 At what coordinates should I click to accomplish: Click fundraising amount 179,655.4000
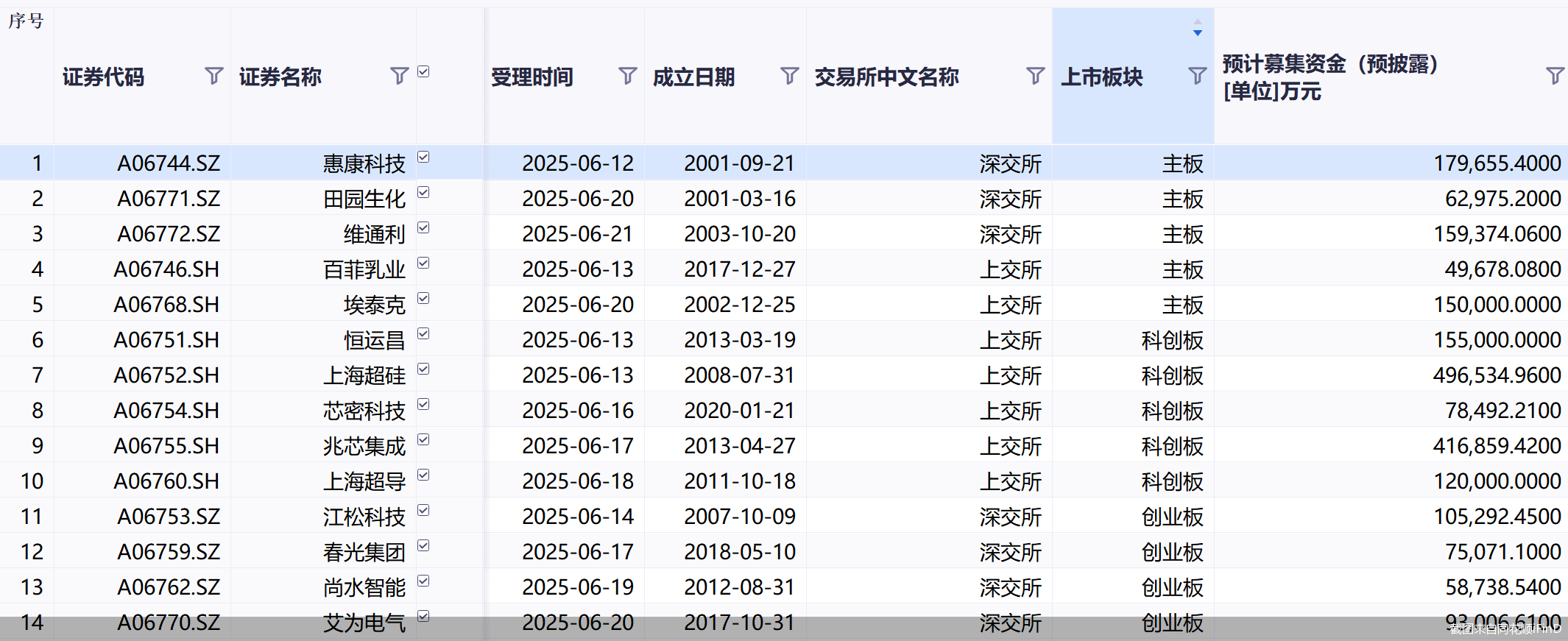click(1497, 163)
